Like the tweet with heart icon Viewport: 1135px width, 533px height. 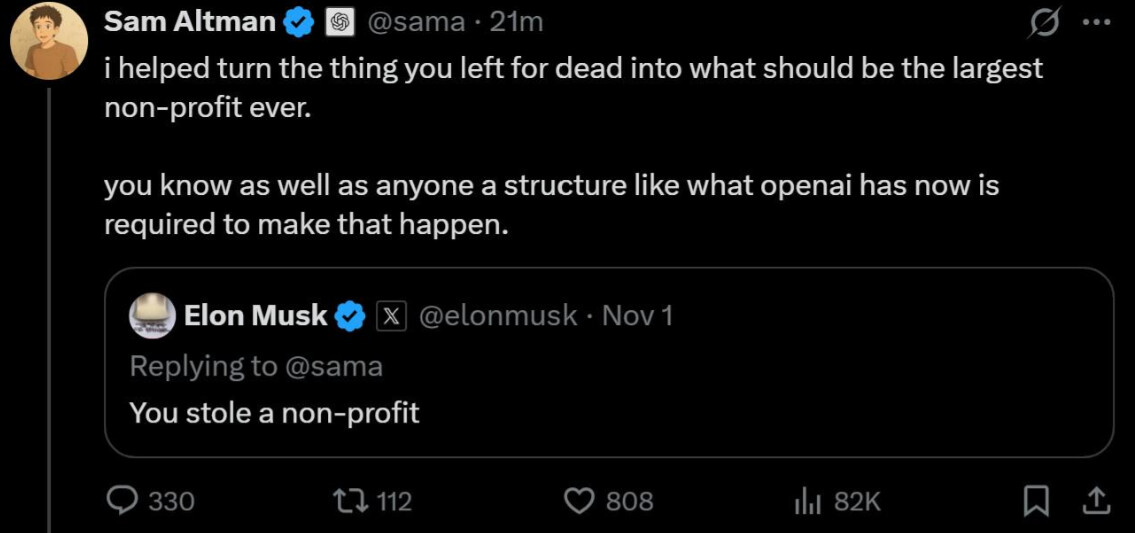point(580,500)
